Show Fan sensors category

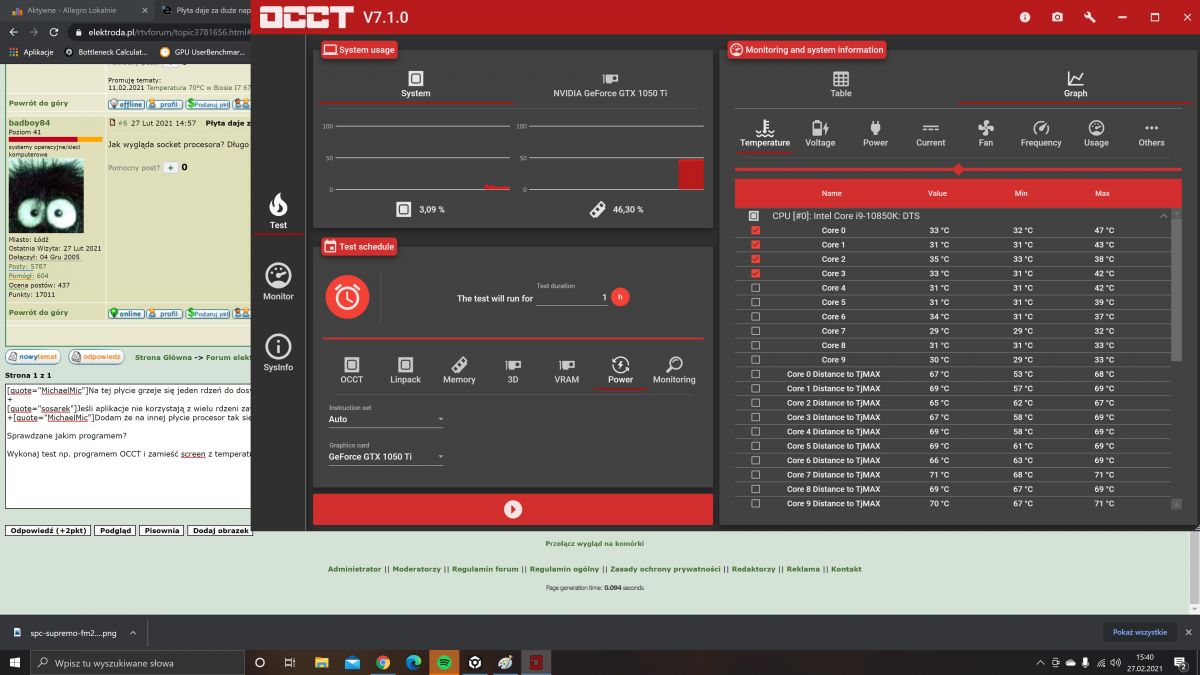click(x=986, y=134)
